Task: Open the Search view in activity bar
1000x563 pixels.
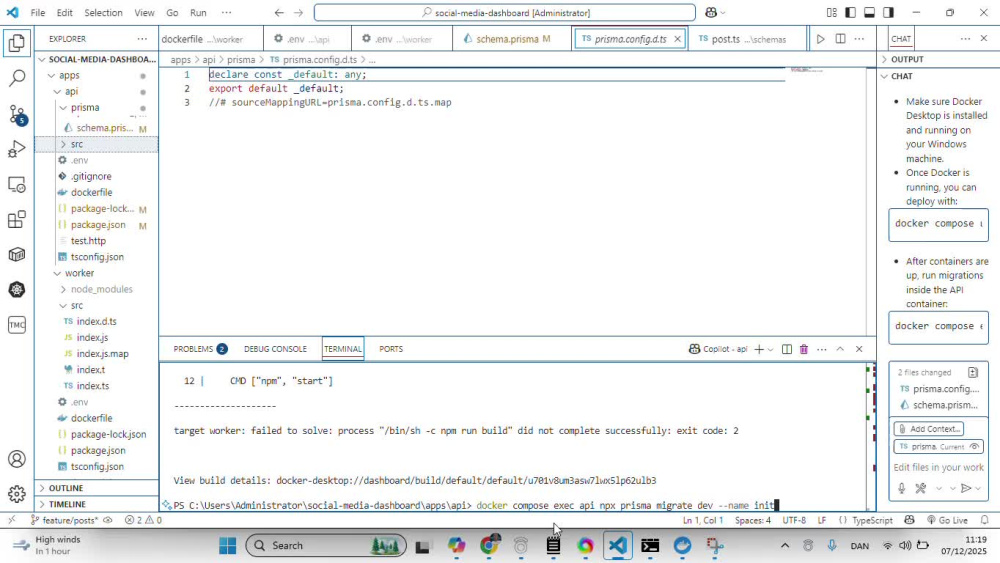Action: click(17, 78)
